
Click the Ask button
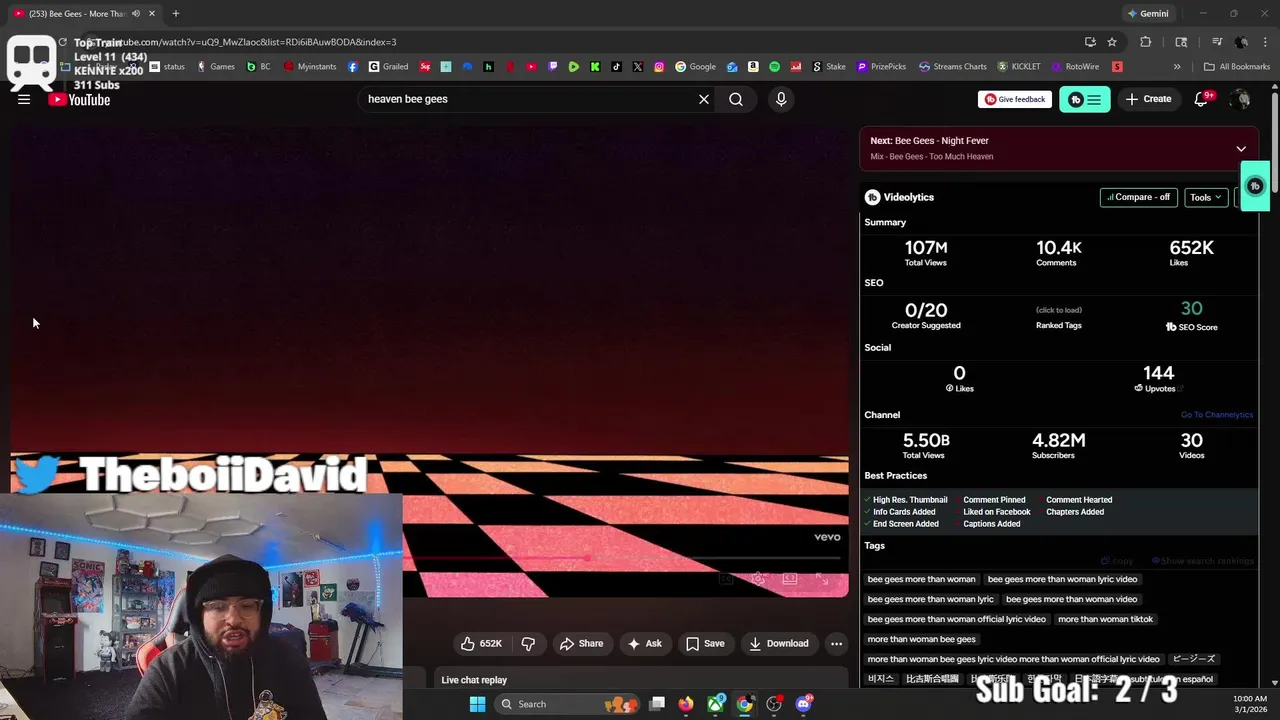[645, 644]
